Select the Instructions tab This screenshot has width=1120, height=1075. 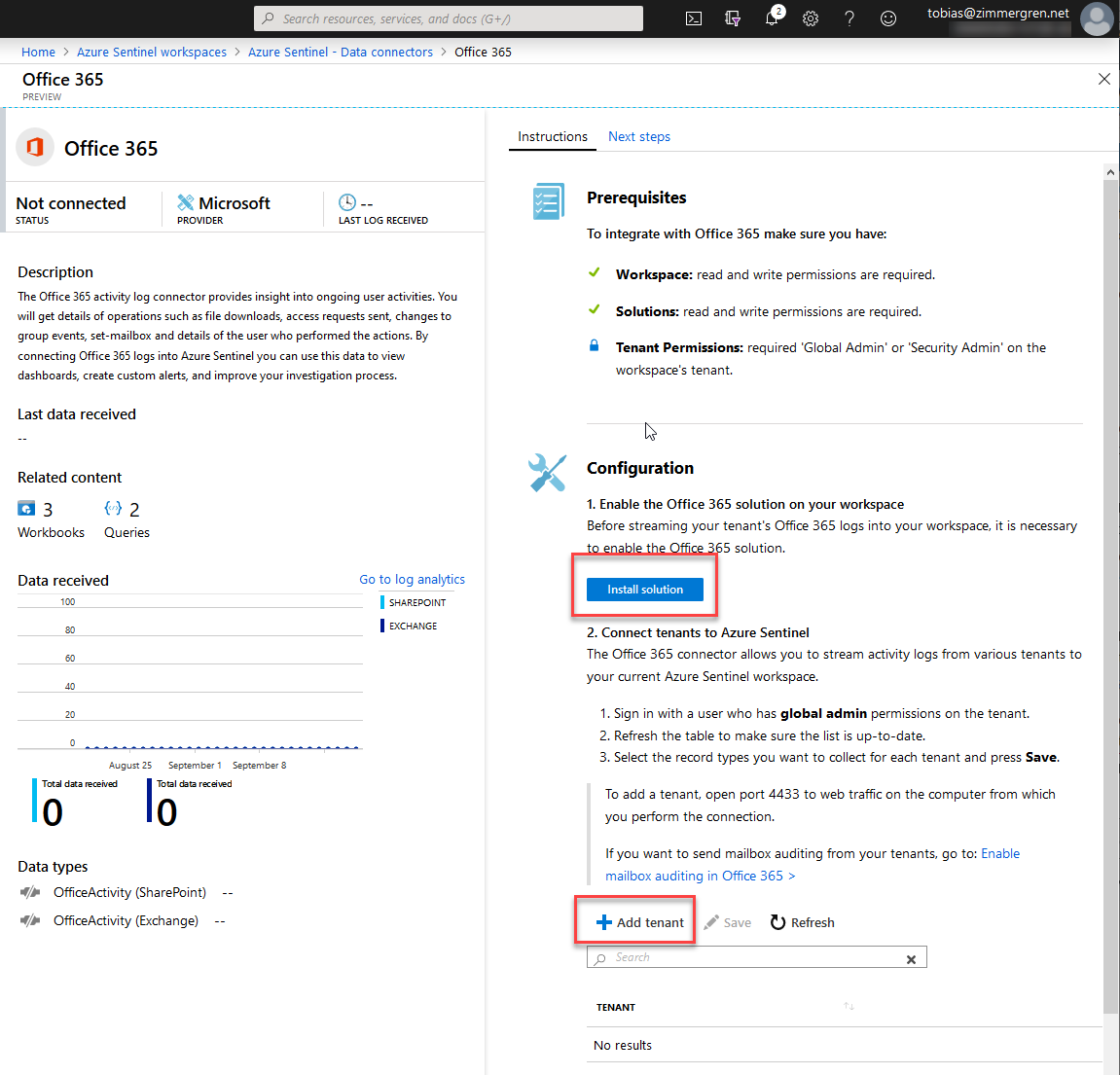[x=552, y=136]
